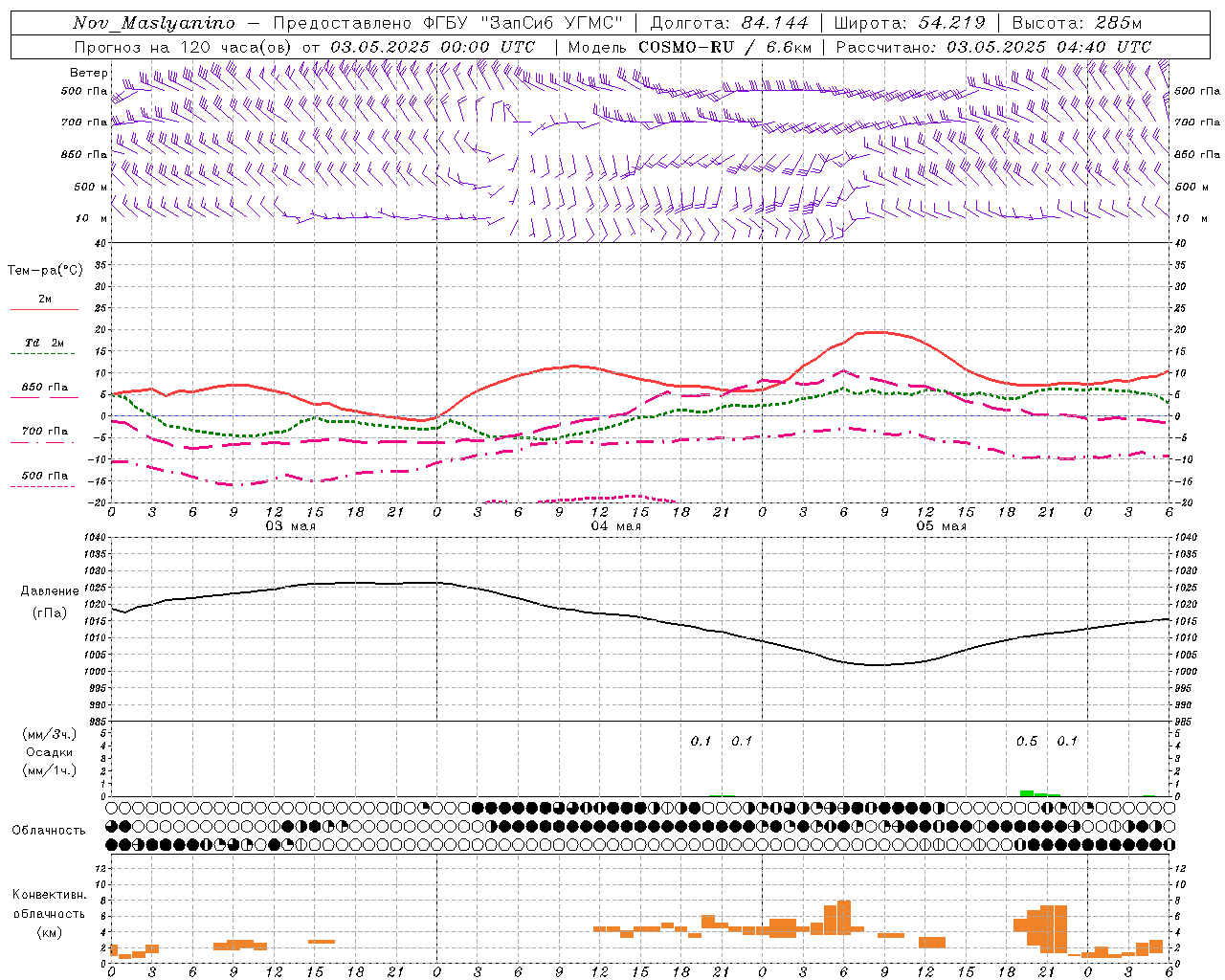Click the station name Nov_Maslyanino

(x=154, y=23)
